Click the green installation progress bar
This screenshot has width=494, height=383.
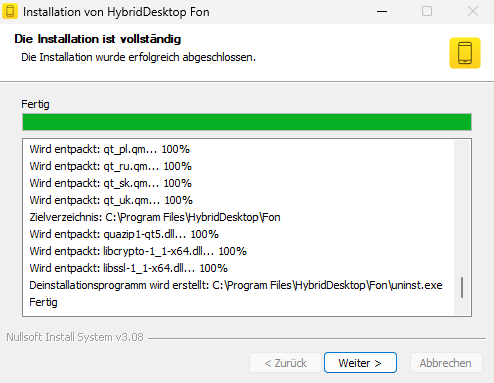tap(247, 122)
